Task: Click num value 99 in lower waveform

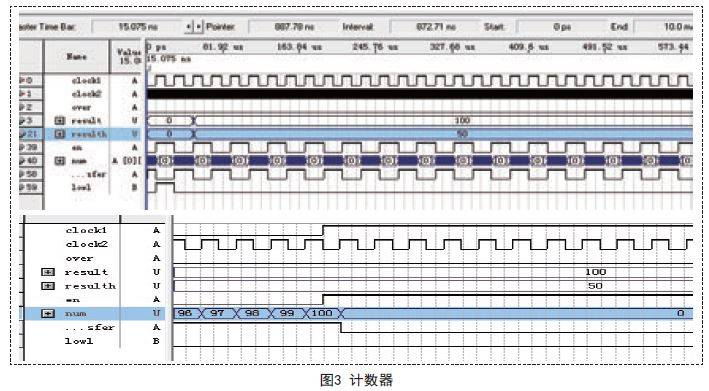Action: click(x=286, y=313)
